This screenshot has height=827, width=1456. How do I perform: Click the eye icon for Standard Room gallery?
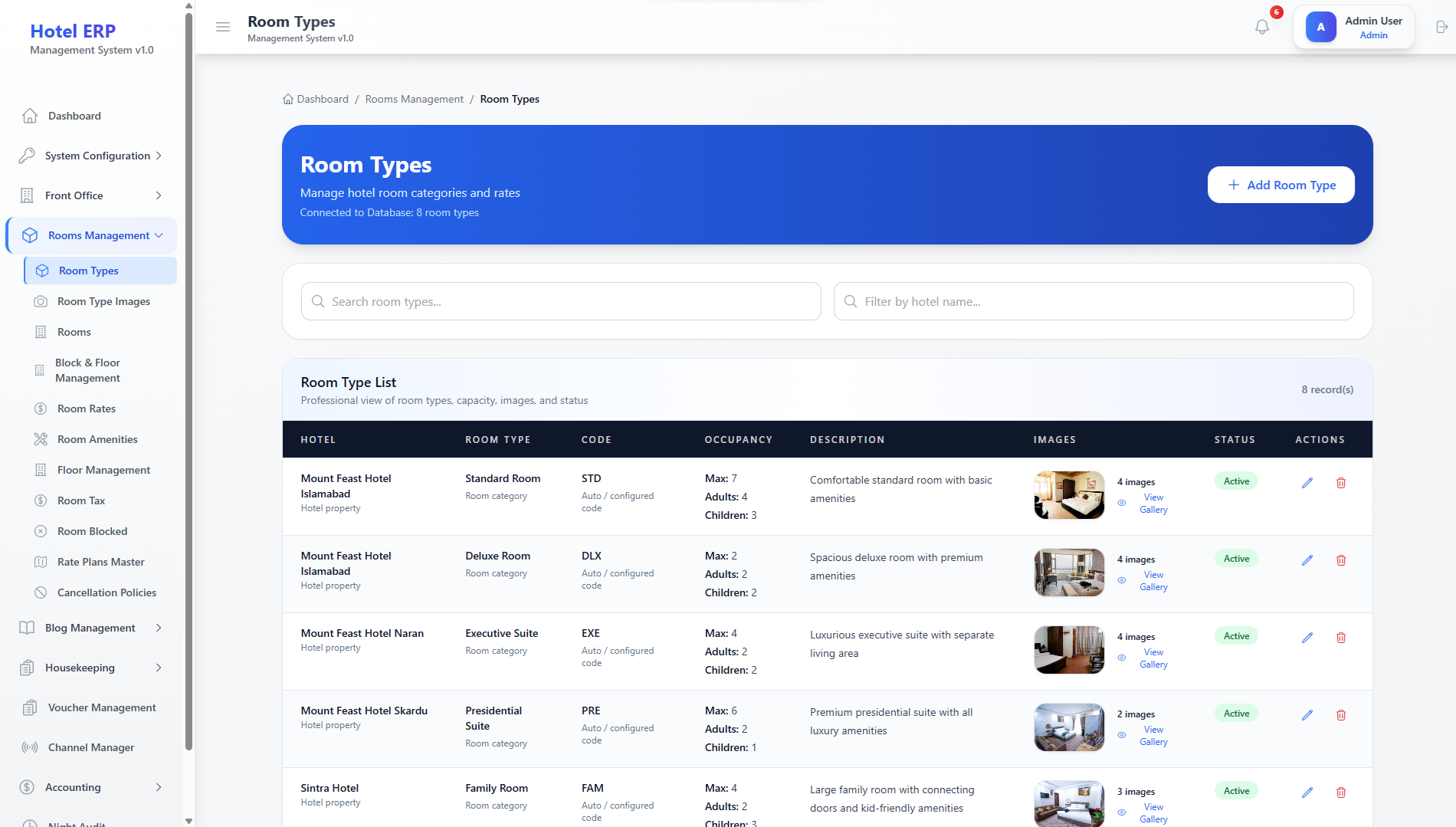(1122, 504)
